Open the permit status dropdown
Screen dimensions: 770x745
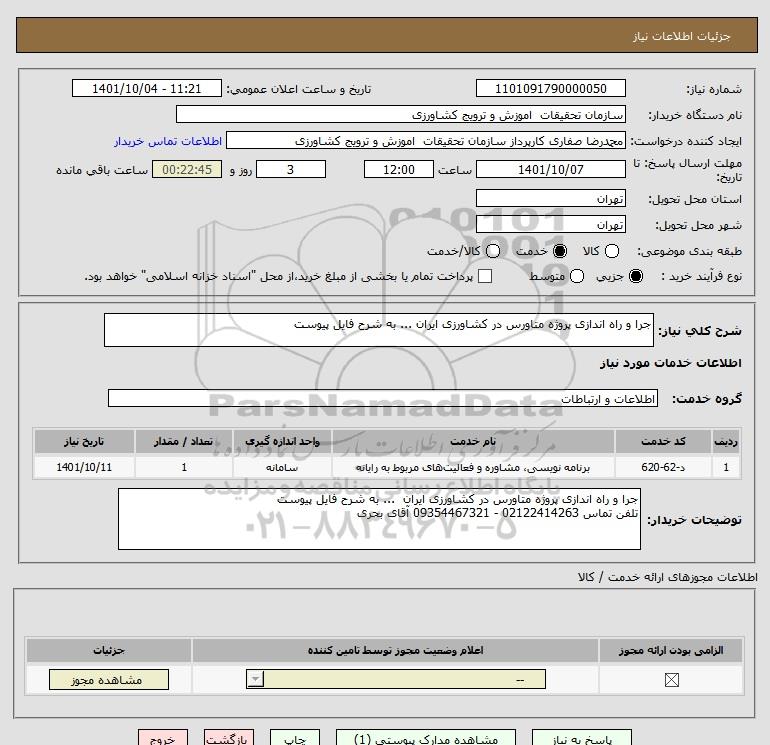396,679
